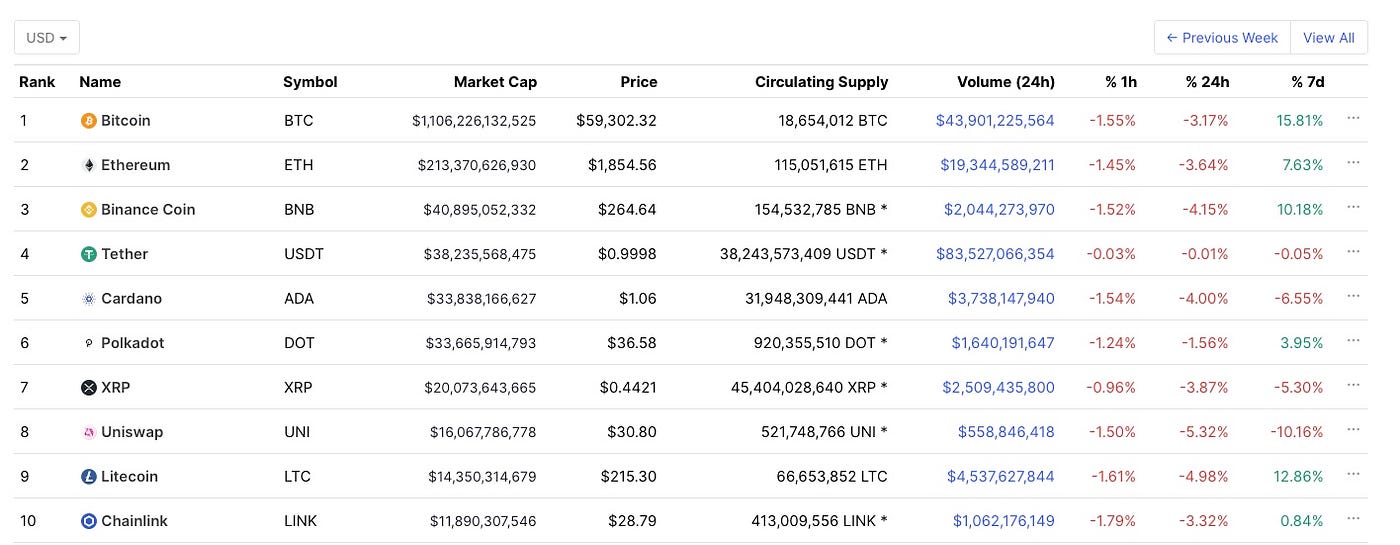Sort by the Circulating Supply column header
1400x545 pixels.
pyautogui.click(x=821, y=82)
